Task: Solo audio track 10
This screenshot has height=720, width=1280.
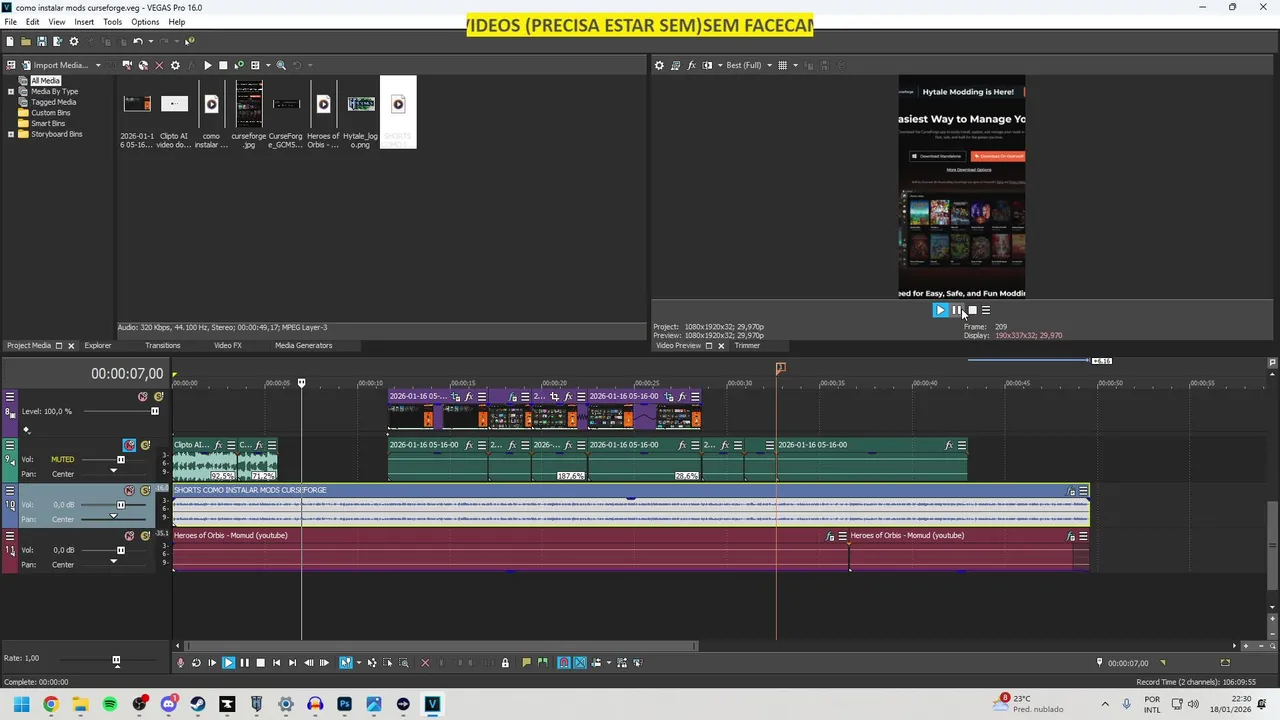Action: tap(145, 490)
